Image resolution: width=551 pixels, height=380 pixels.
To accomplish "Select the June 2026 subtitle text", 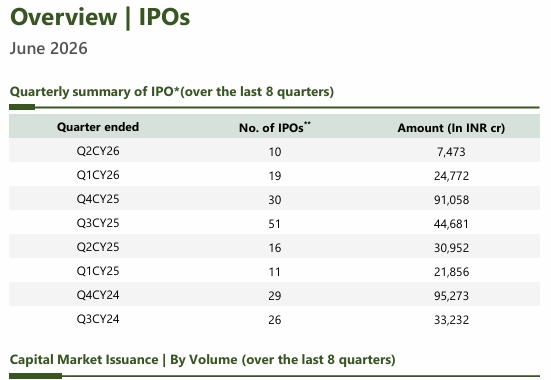I will tap(48, 48).
